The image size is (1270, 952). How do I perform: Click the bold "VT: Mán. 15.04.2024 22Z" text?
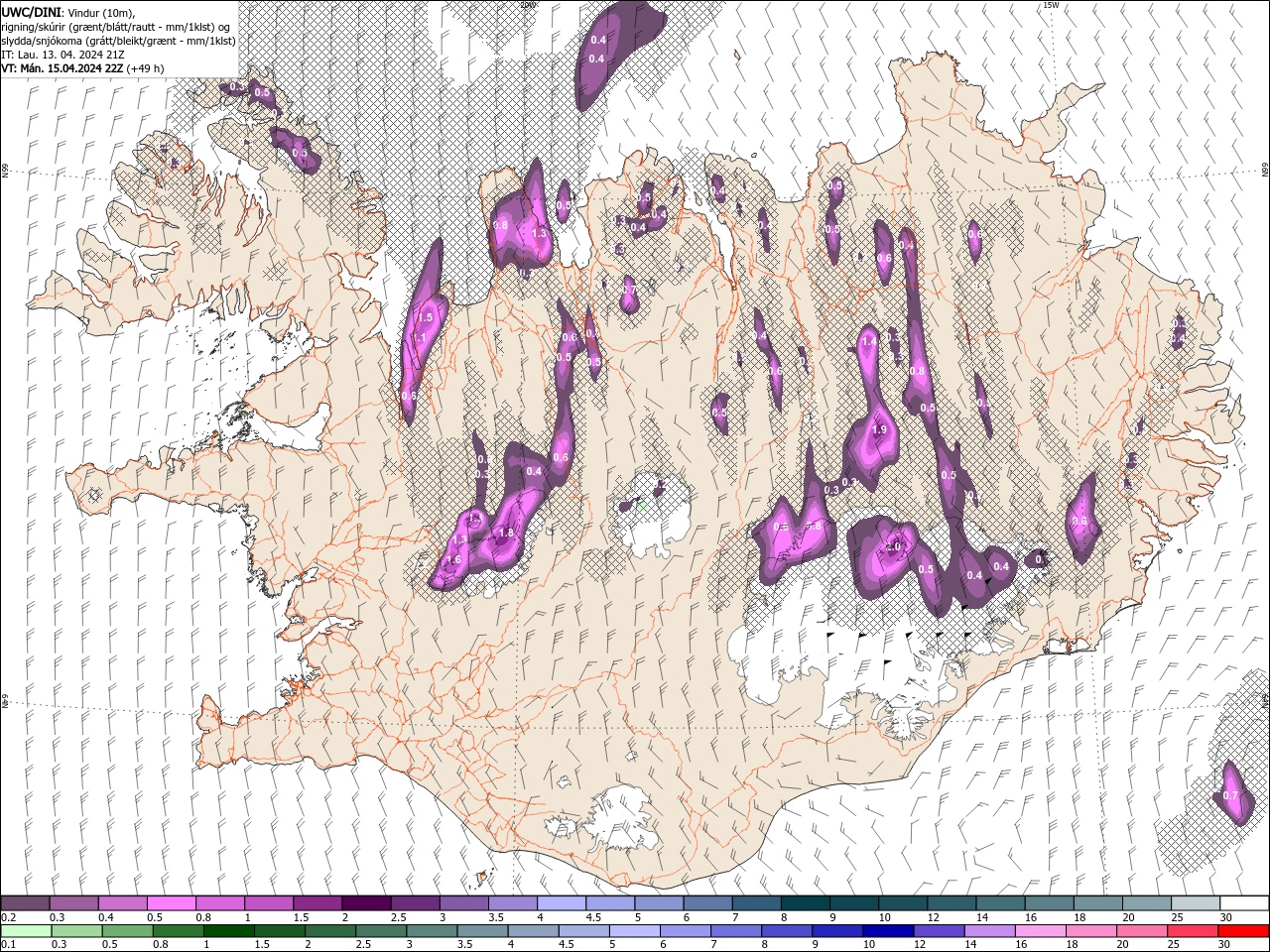(x=60, y=68)
